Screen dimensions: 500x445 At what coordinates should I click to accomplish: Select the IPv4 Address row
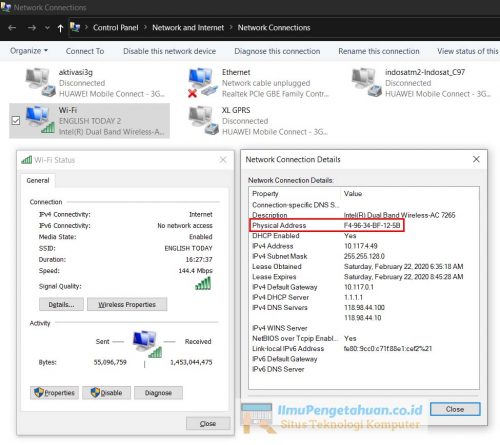click(x=364, y=246)
